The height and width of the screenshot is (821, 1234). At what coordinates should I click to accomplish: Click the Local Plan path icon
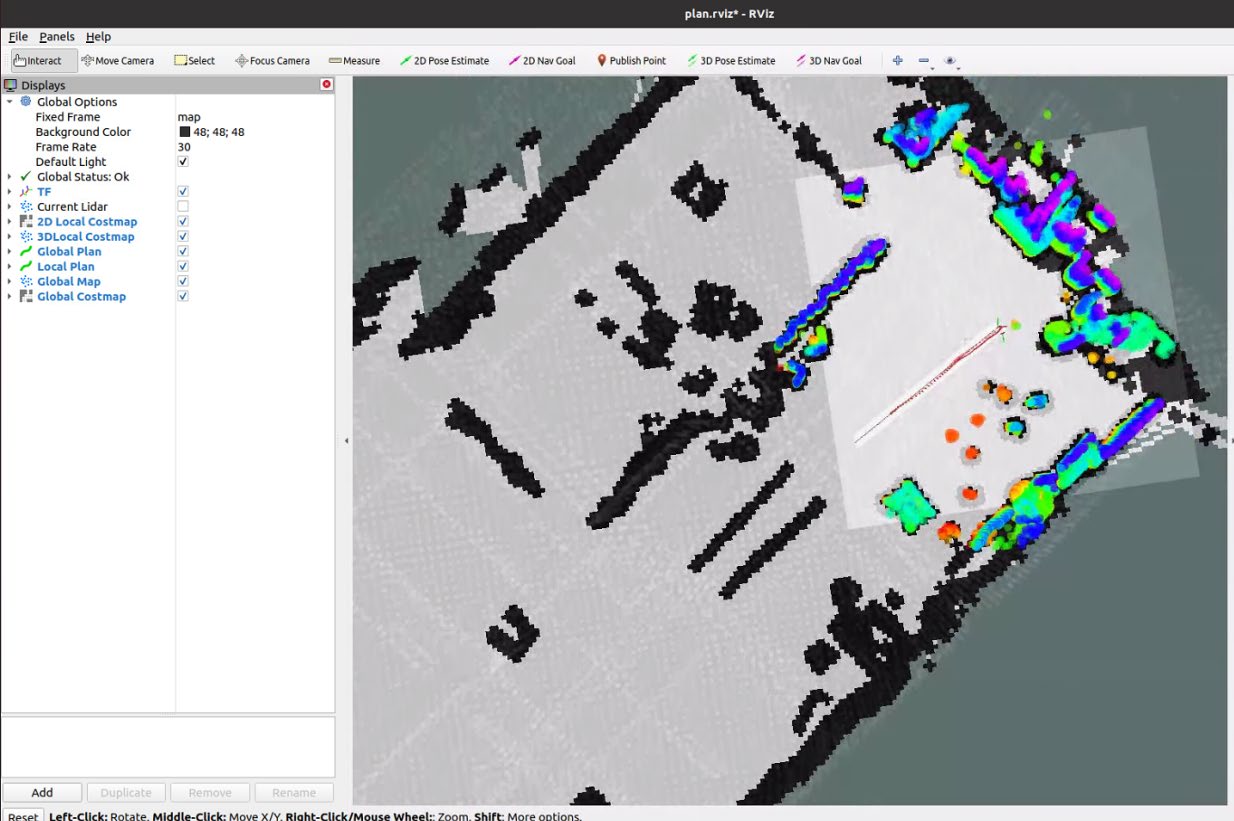point(26,267)
